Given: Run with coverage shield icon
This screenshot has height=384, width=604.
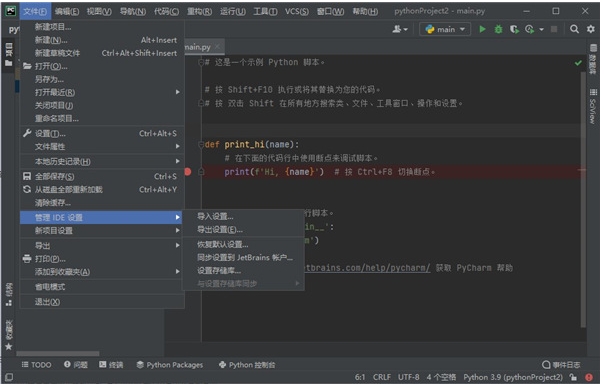Looking at the screenshot, I should 514,29.
